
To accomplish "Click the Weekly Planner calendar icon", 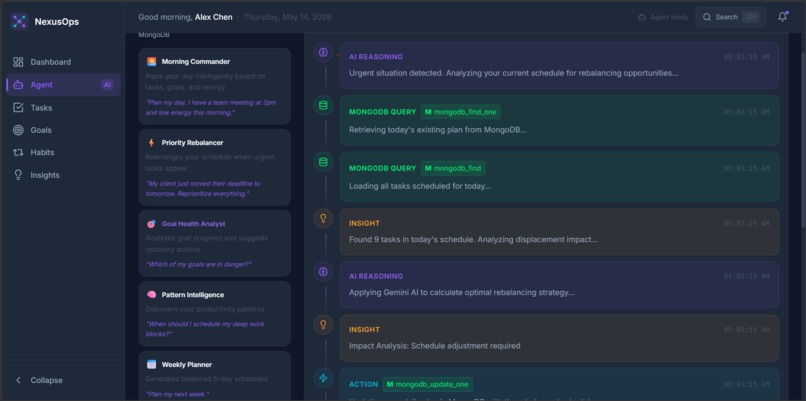I will pos(151,364).
